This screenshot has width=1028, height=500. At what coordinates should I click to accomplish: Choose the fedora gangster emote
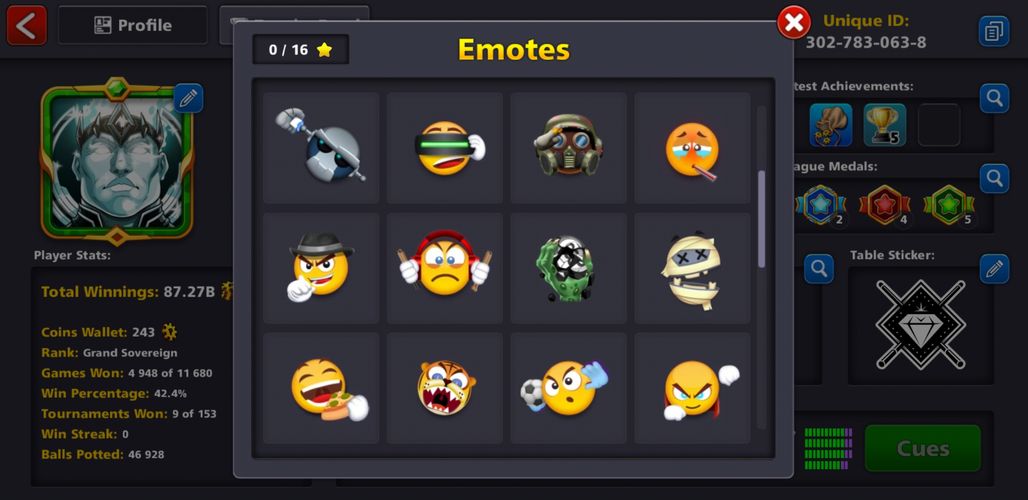(321, 268)
